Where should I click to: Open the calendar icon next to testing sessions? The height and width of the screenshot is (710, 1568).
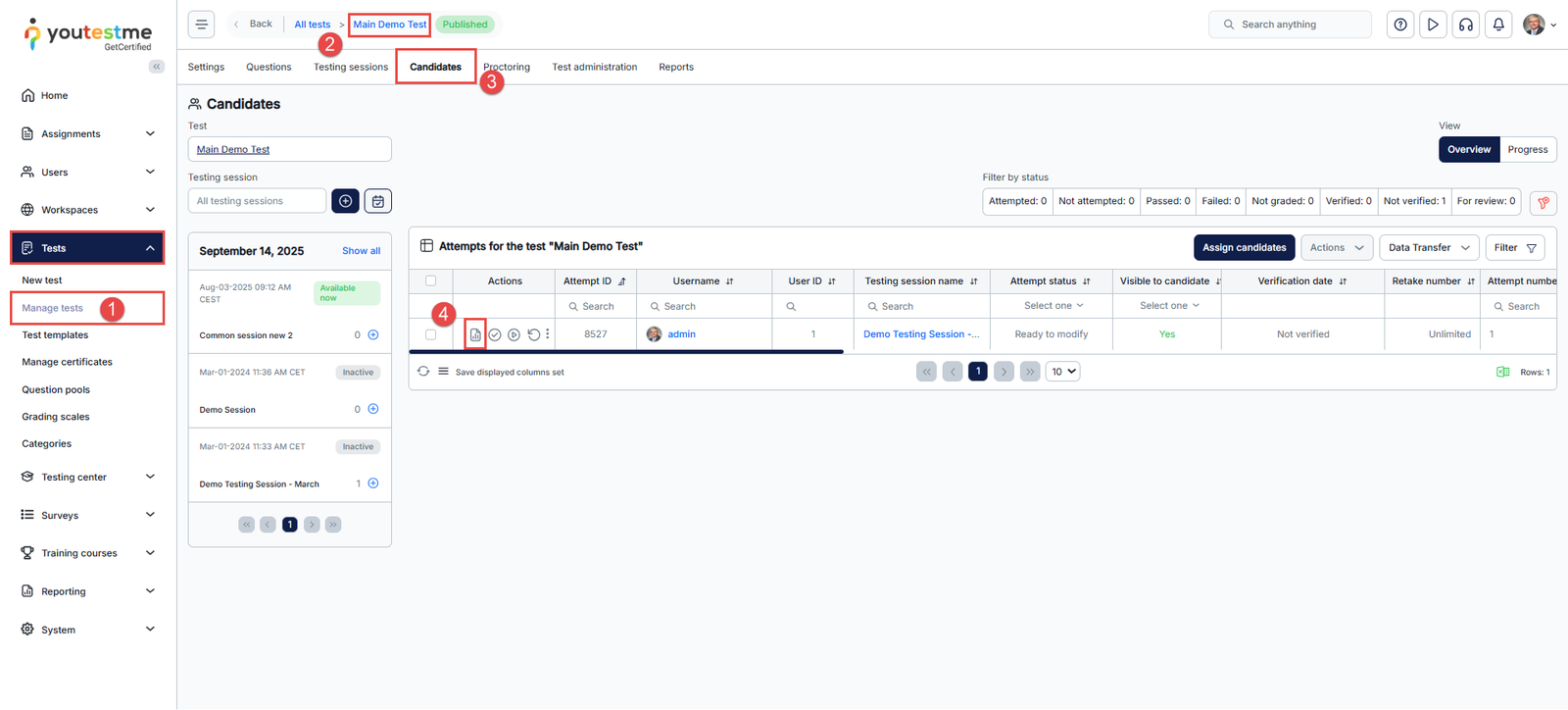[x=378, y=201]
